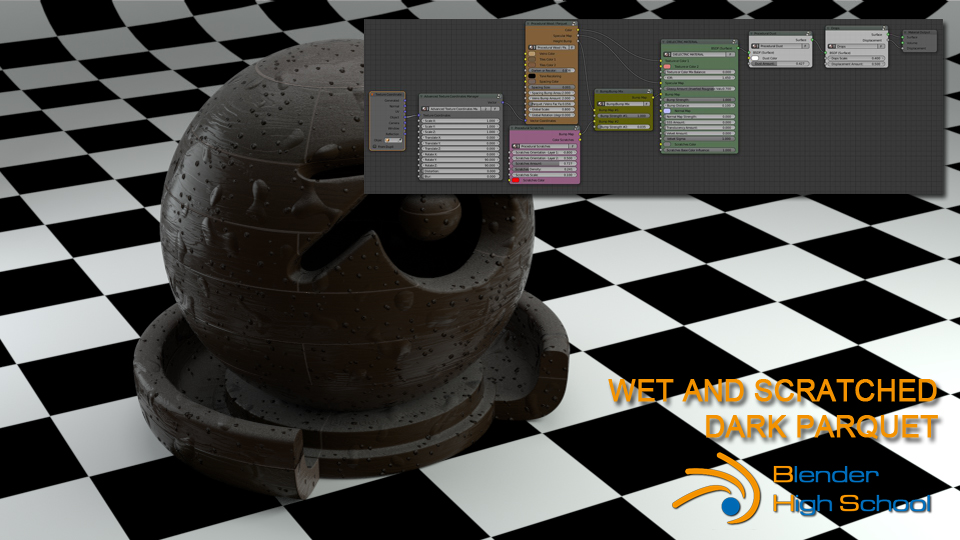The image size is (960, 540).
Task: Open node group icon on Procedural Wood node header
Action: (574, 24)
